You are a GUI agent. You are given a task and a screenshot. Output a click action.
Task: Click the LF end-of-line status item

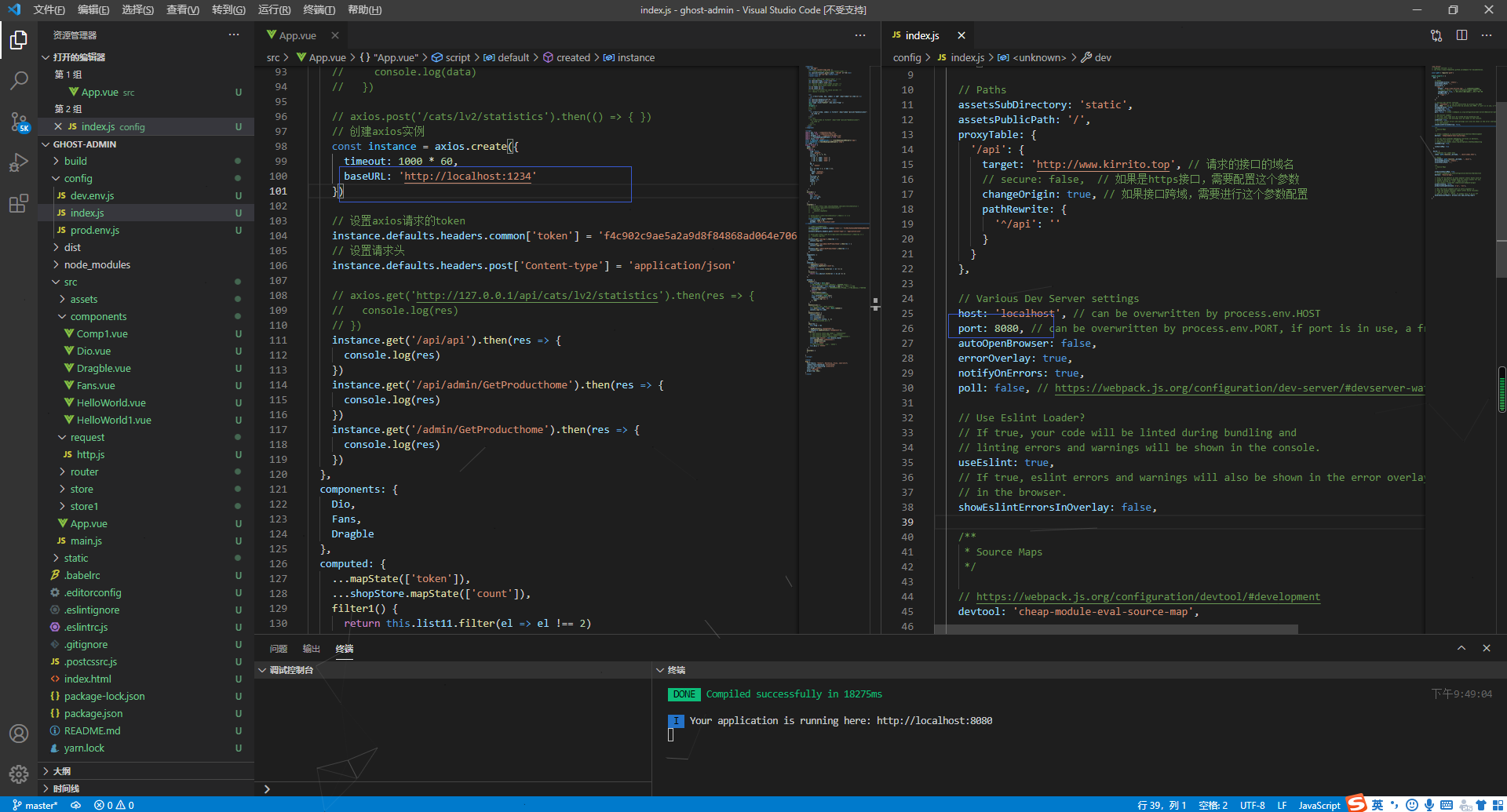click(x=1282, y=805)
